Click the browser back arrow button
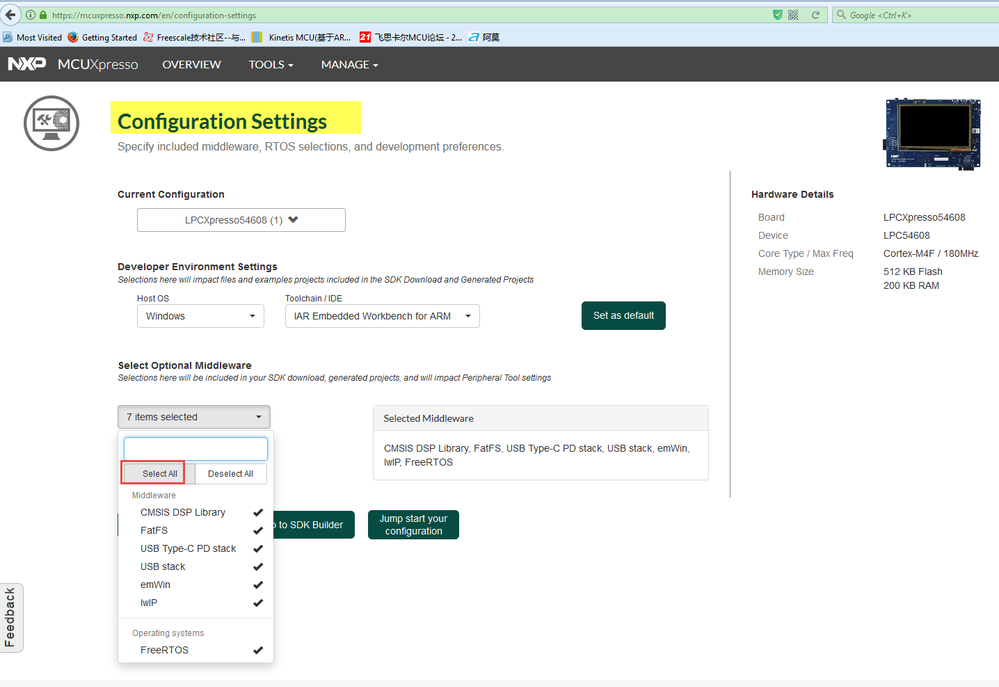The image size is (999, 687). pos(10,14)
